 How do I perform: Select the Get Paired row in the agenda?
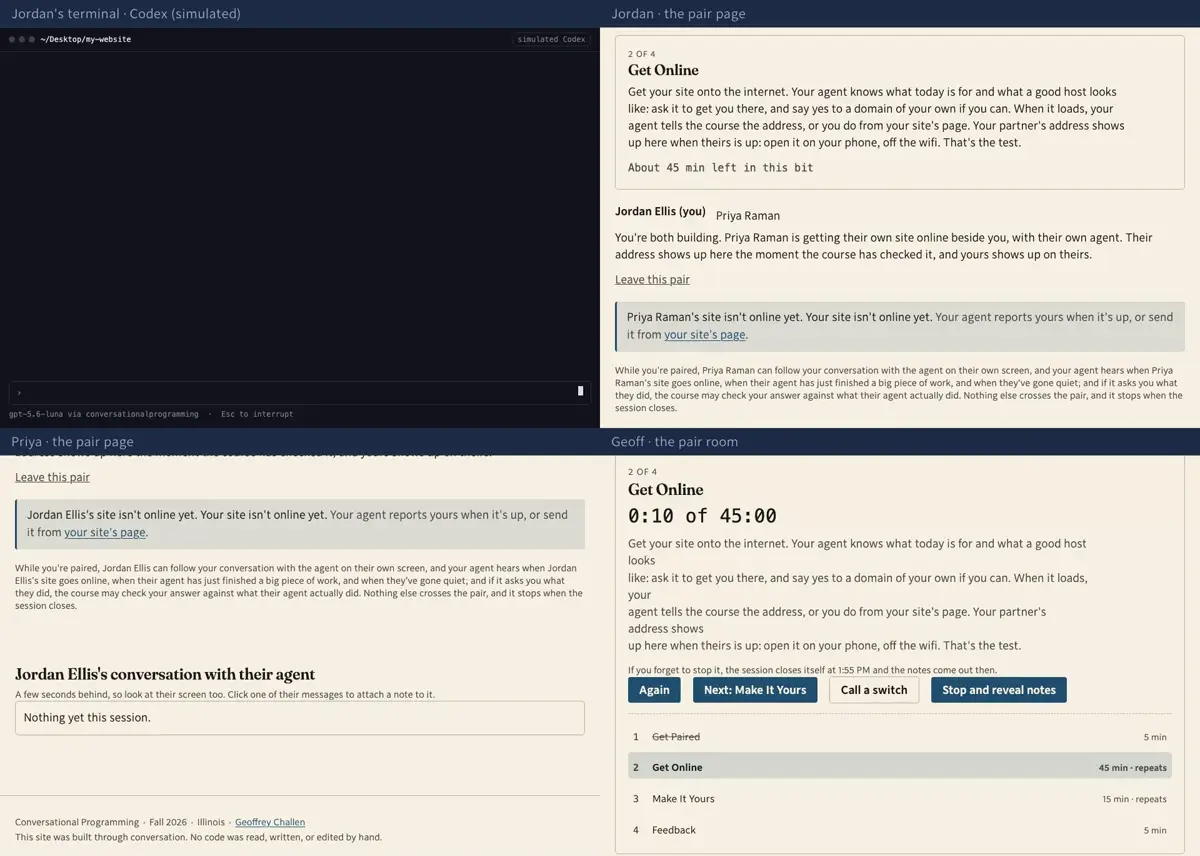pyautogui.click(x=900, y=737)
